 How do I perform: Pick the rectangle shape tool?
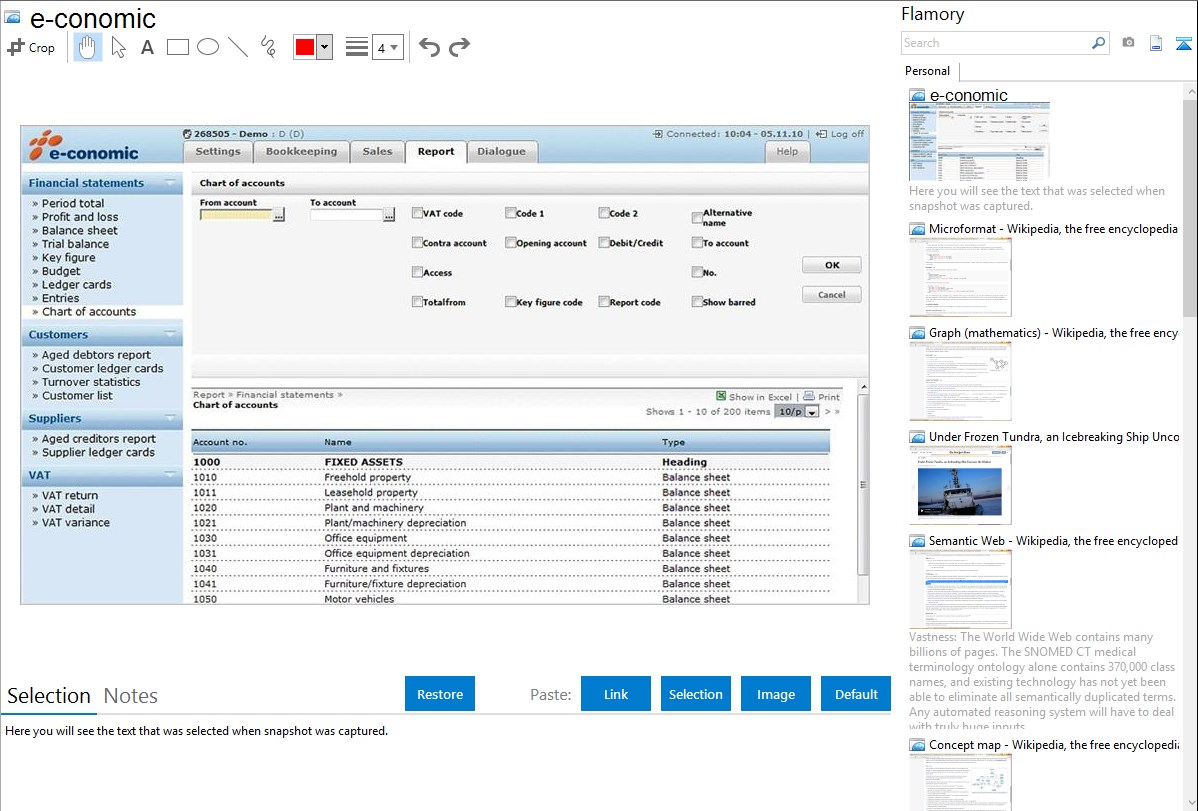pos(177,47)
